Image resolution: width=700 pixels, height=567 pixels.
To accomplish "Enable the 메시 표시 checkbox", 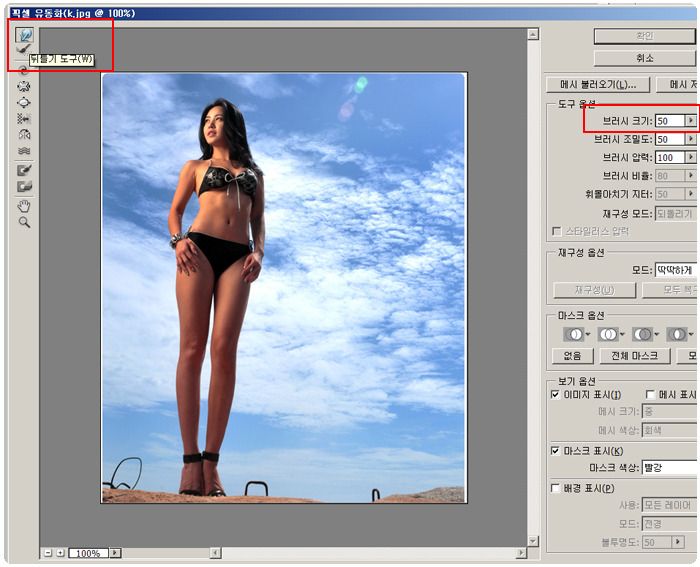I will [x=650, y=394].
